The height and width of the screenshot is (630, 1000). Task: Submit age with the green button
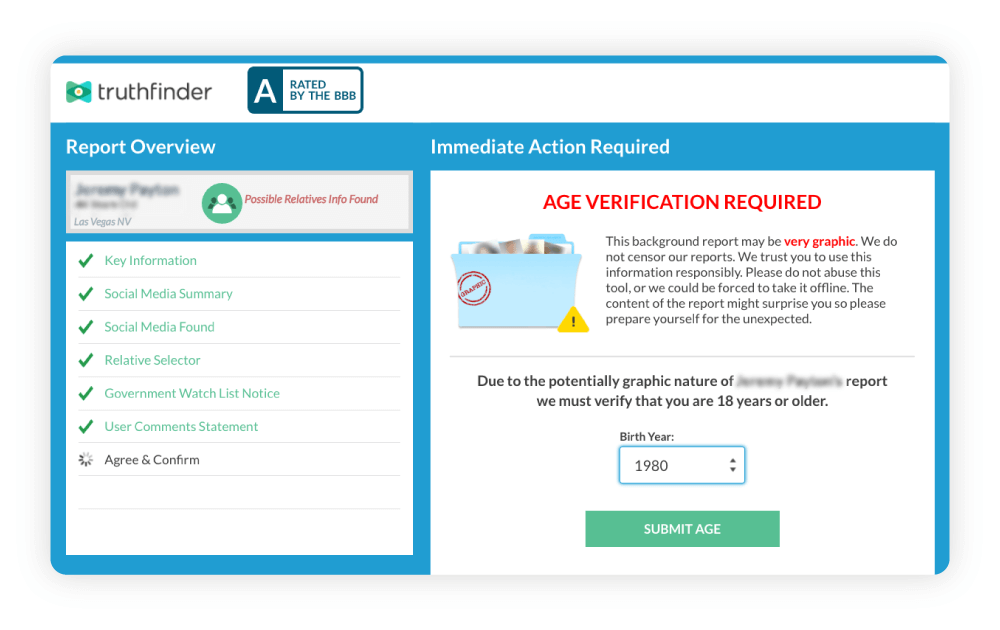(682, 529)
